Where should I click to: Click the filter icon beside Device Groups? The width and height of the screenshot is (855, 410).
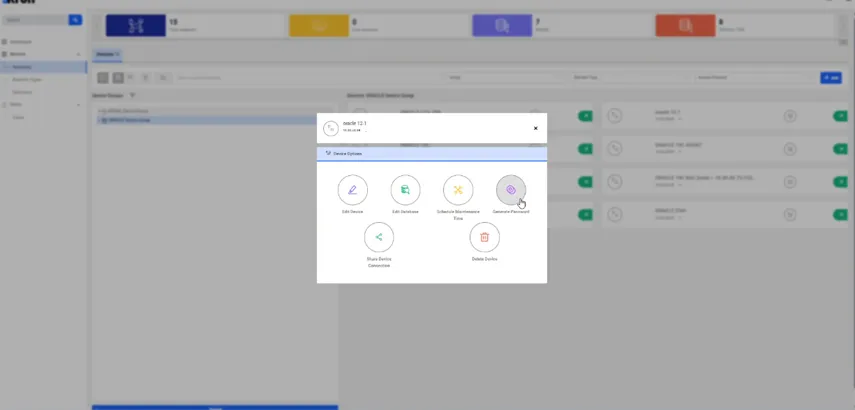click(132, 95)
